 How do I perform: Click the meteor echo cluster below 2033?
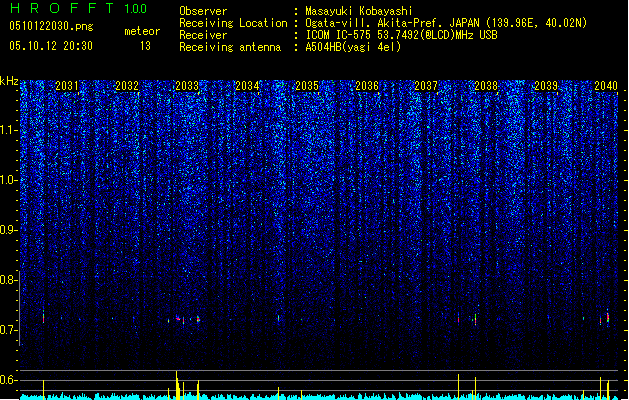(x=184, y=319)
